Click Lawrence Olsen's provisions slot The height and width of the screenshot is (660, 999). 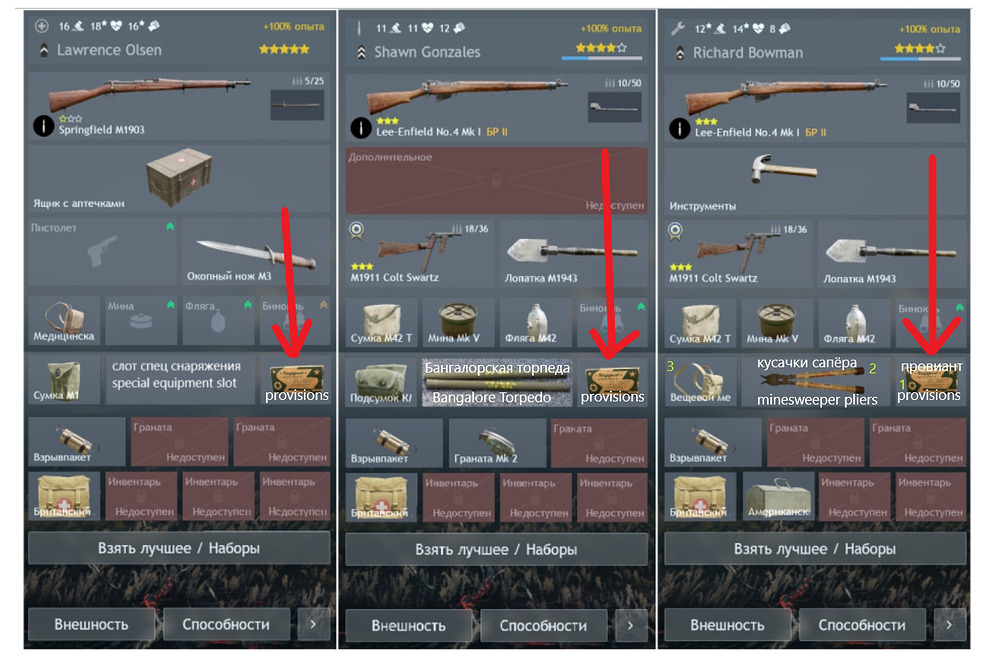click(295, 380)
